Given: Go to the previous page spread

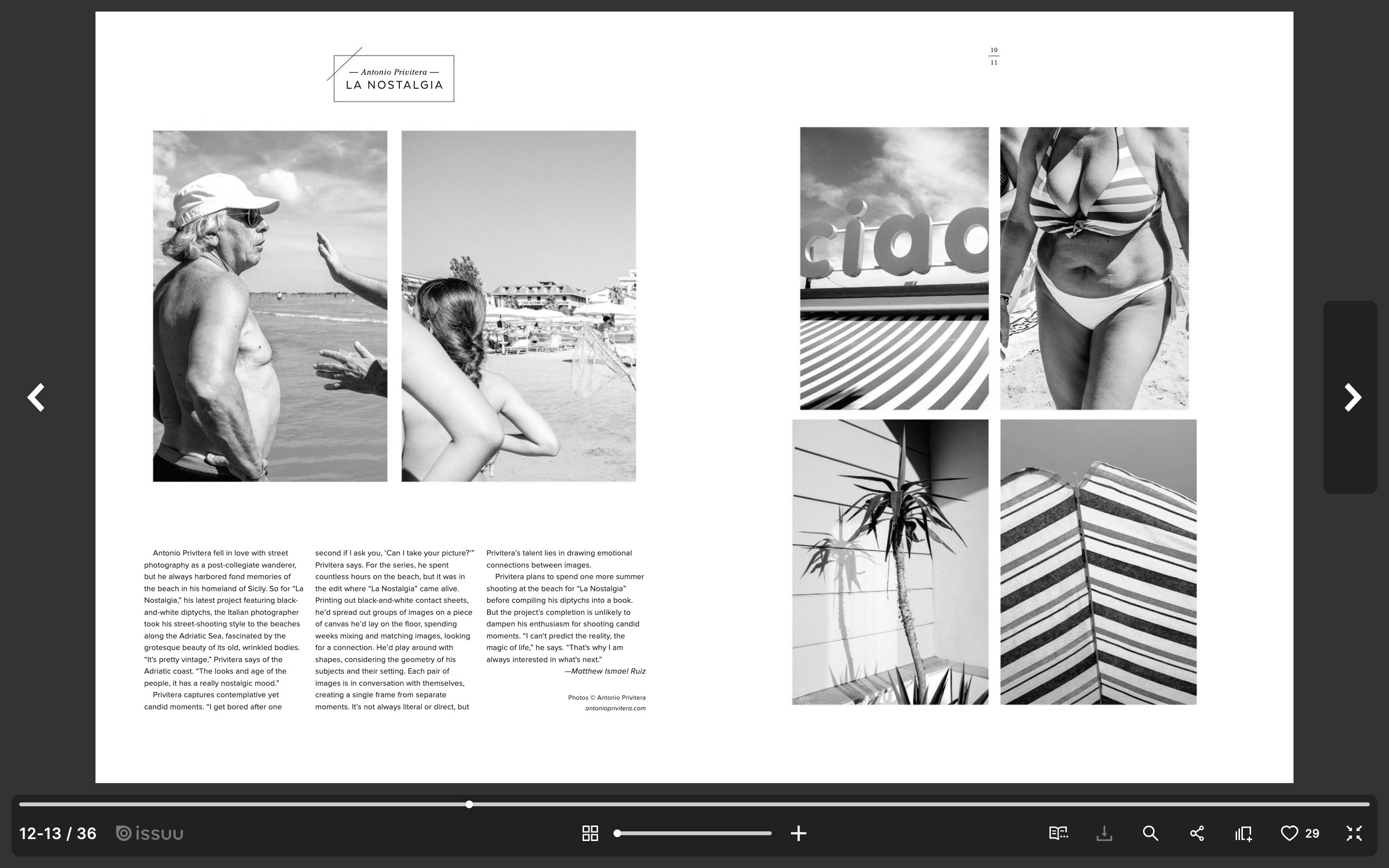Looking at the screenshot, I should coord(36,397).
